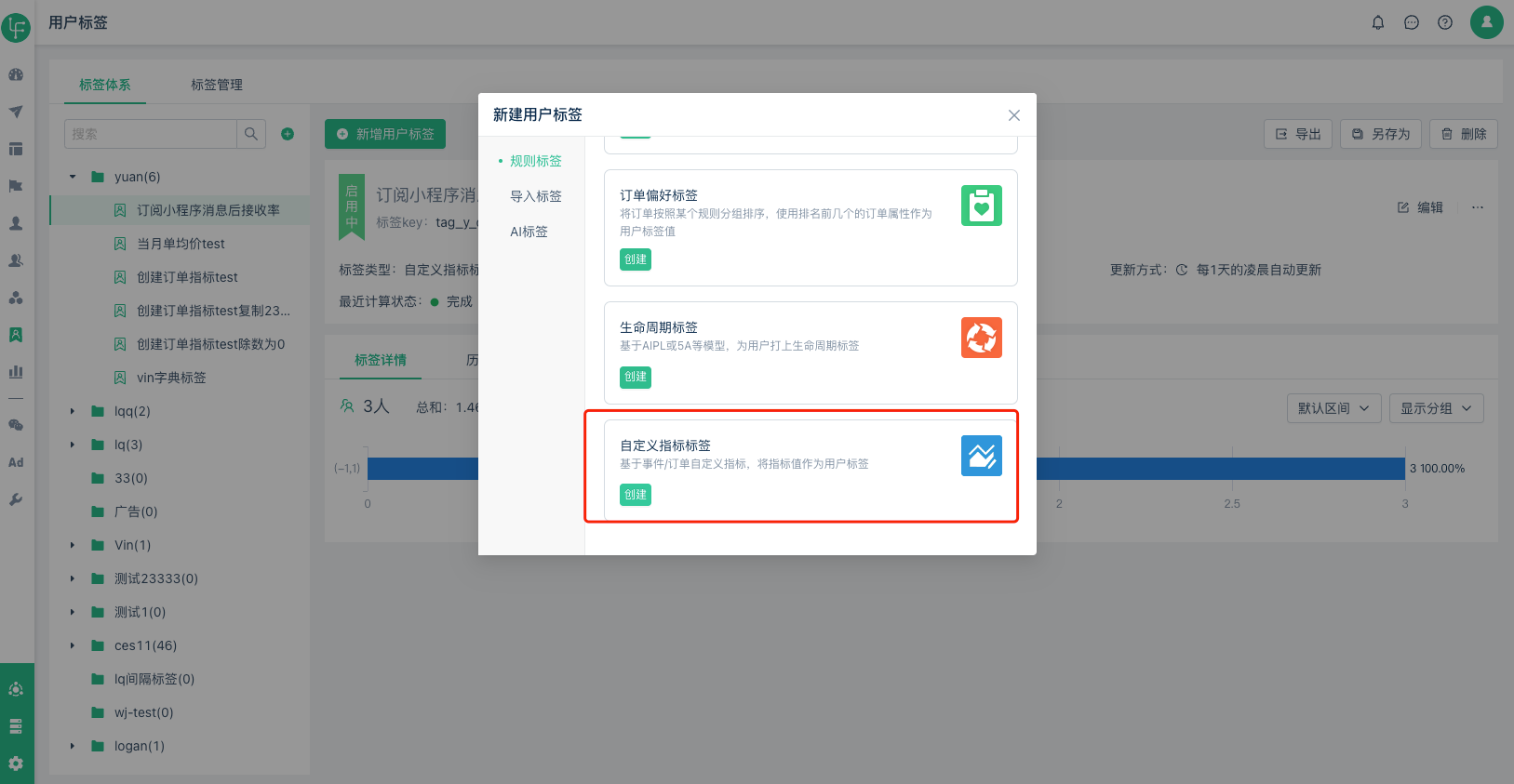Screen dimensions: 1514x784
Task: Click the help question mark icon
Action: click(x=1445, y=22)
